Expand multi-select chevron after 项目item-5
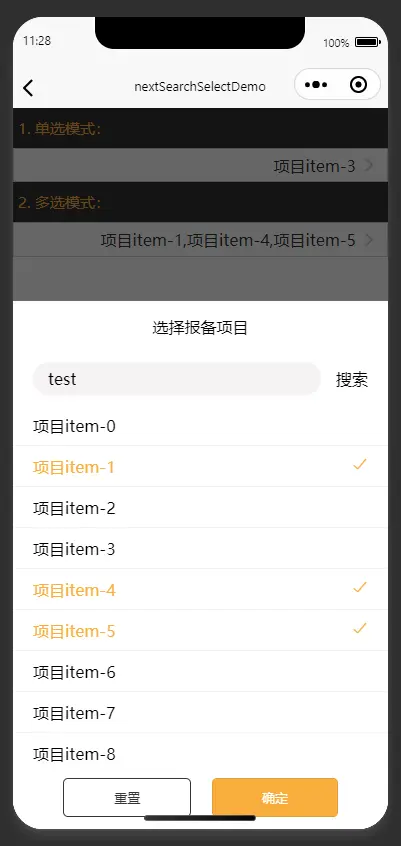The height and width of the screenshot is (846, 401). (x=369, y=240)
